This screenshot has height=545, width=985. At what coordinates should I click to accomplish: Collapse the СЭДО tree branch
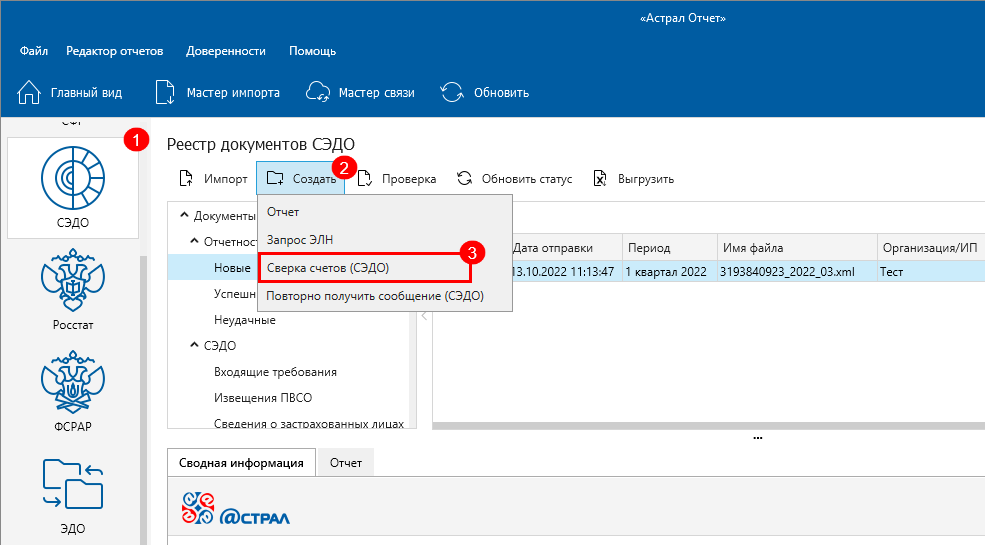point(195,346)
